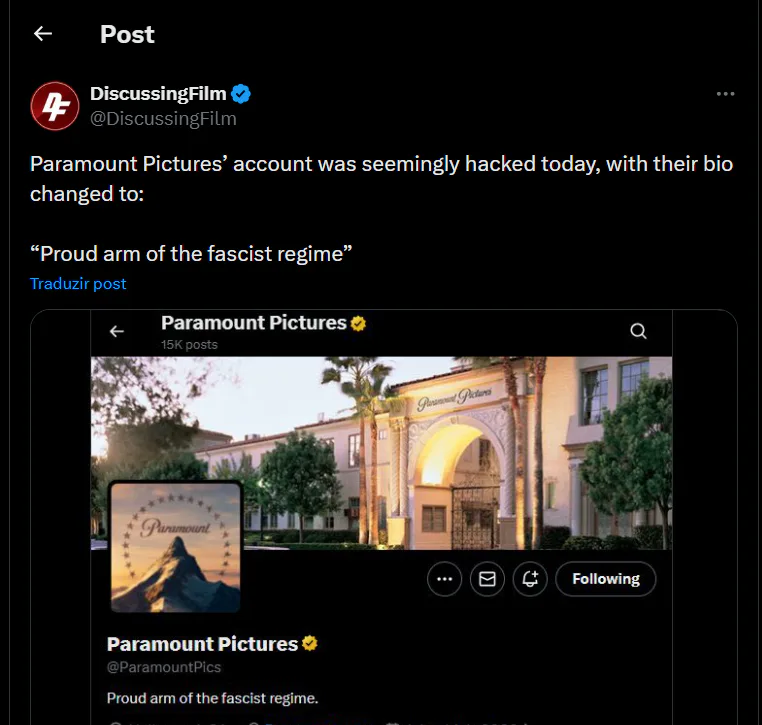Toggle the bell notification icon for Paramount

coord(530,579)
